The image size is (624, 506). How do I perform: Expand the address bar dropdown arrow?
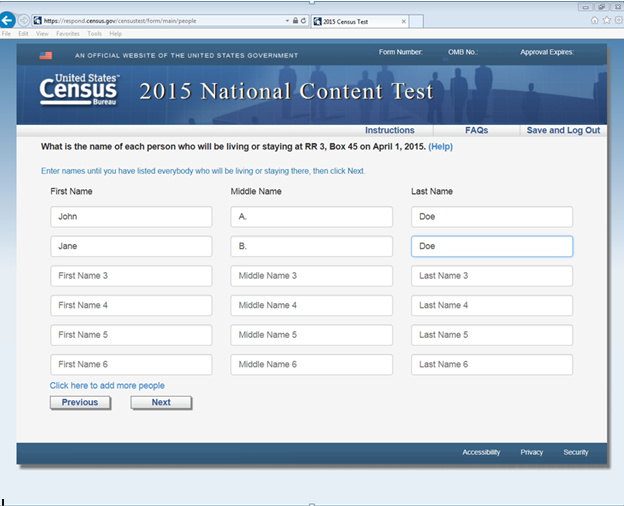coord(288,20)
